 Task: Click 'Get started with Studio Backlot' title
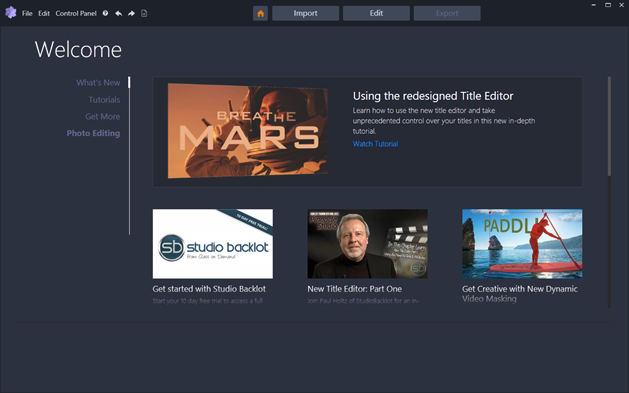pos(209,289)
